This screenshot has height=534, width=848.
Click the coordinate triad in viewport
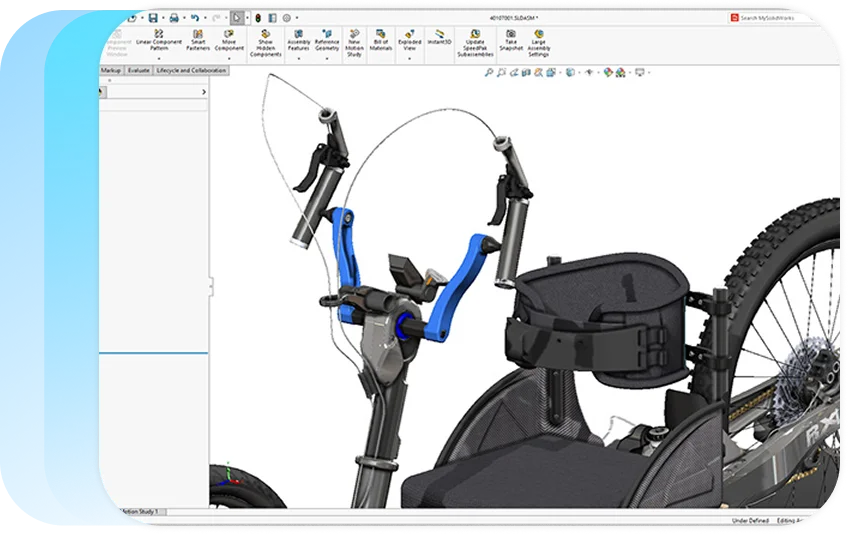pos(231,476)
